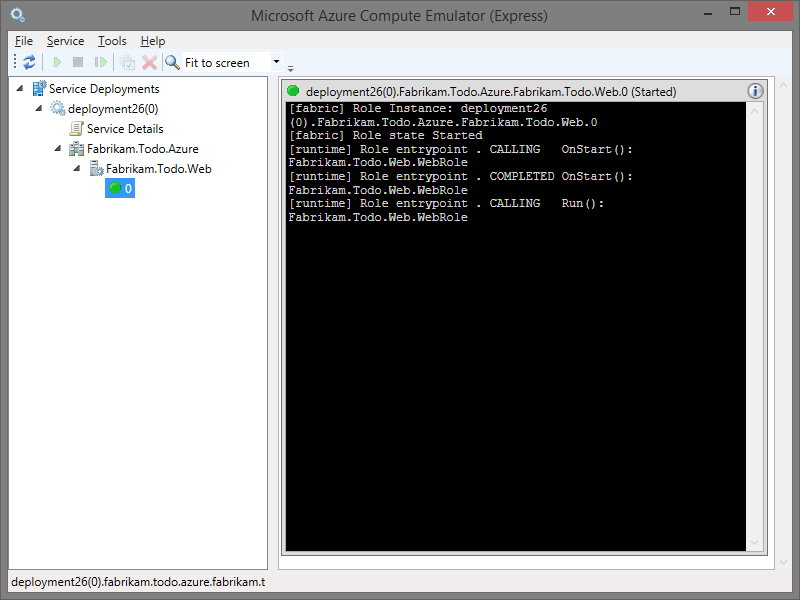Collapse the Fabrikam.Todo.Azure tree branch

click(x=58, y=148)
